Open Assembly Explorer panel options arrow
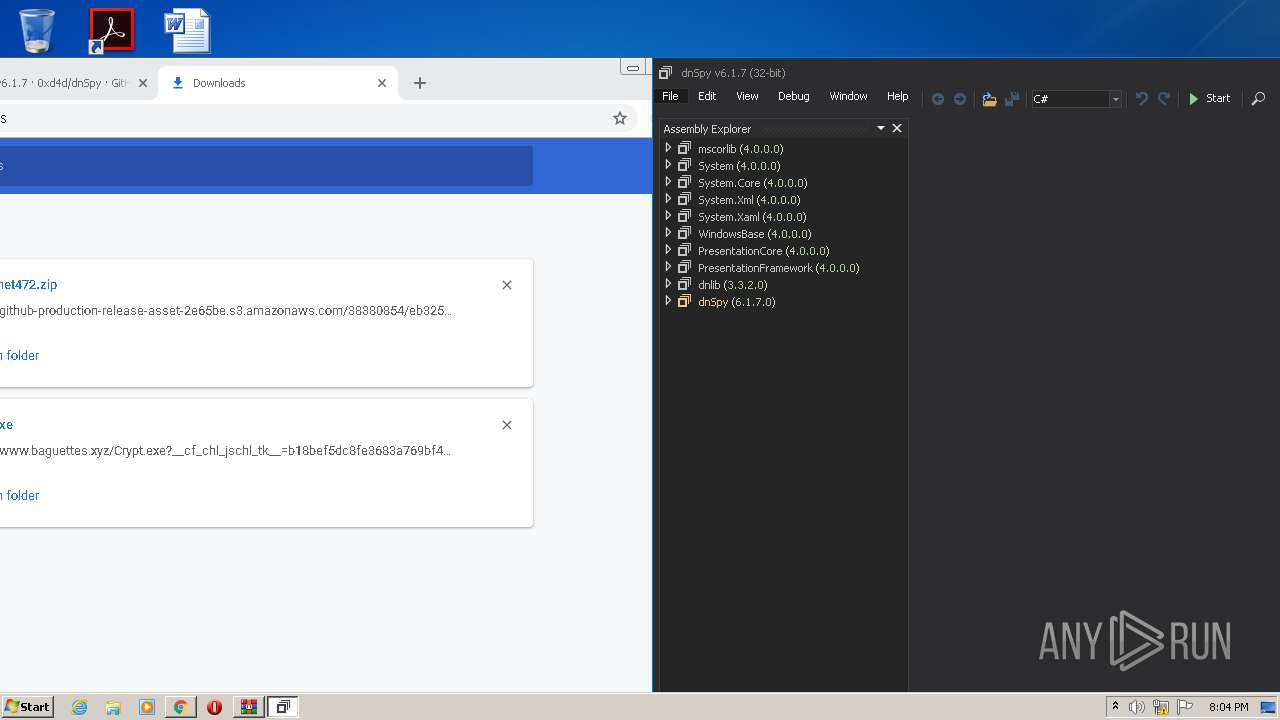This screenshot has width=1280, height=720. (881, 128)
